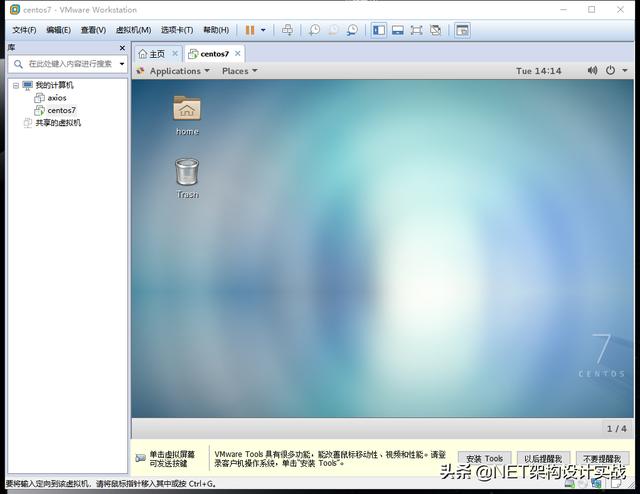
Task: Toggle the thumbnail bar view icon
Action: click(x=398, y=30)
